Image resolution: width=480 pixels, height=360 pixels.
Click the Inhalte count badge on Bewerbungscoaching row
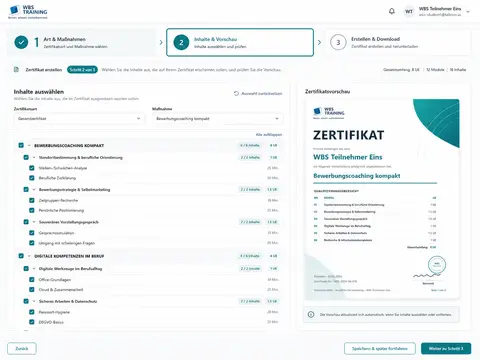tap(250, 145)
